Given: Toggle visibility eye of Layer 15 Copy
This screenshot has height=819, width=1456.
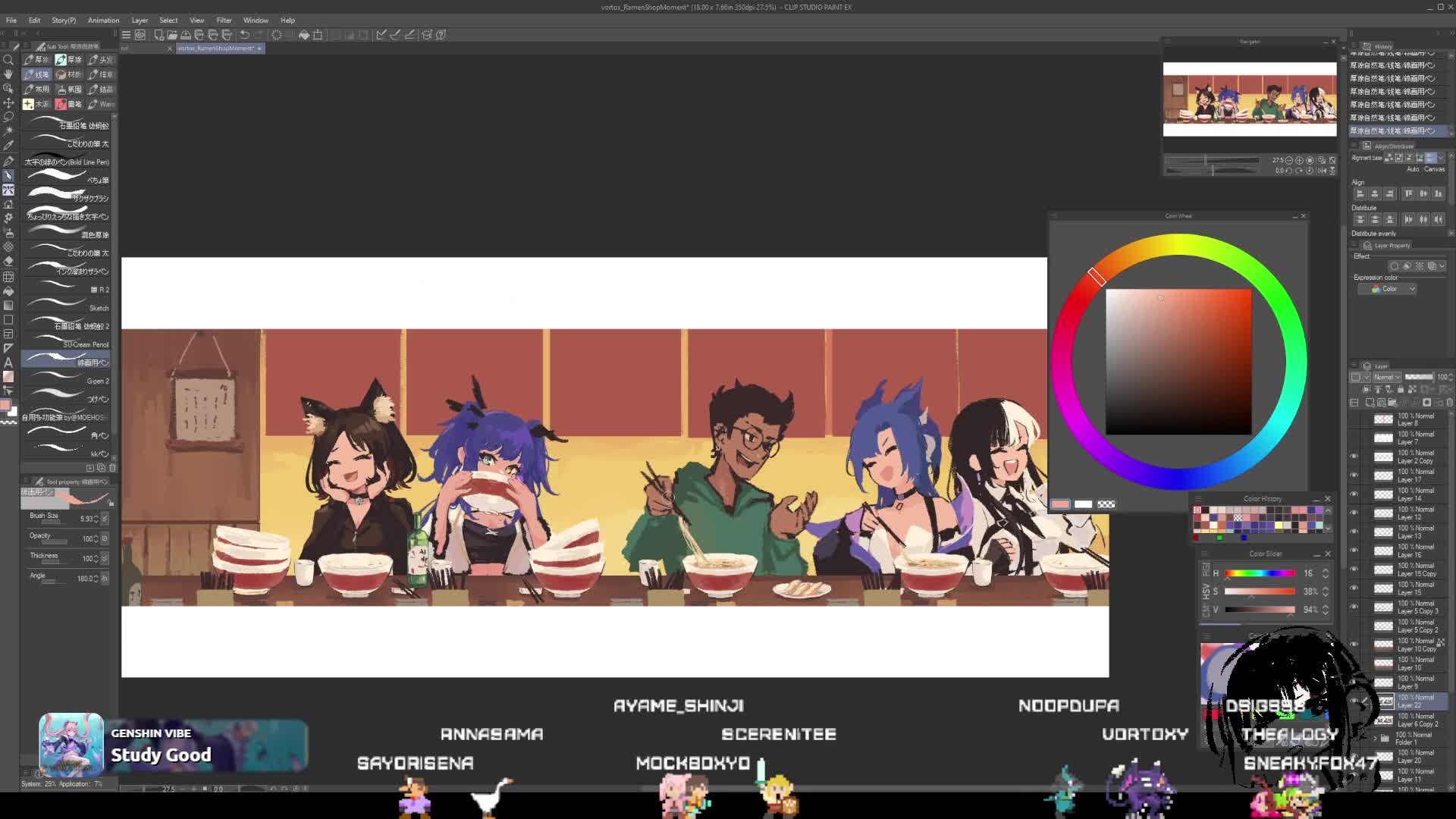Looking at the screenshot, I should (x=1354, y=570).
